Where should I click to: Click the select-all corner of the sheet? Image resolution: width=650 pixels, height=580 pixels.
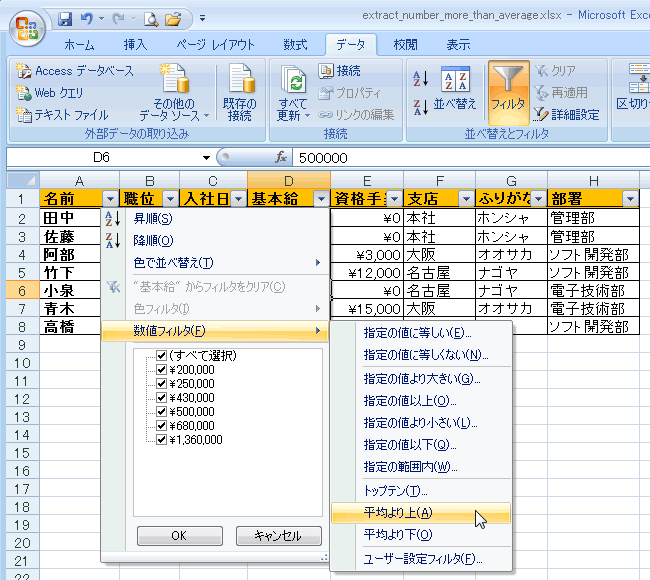pyautogui.click(x=23, y=181)
